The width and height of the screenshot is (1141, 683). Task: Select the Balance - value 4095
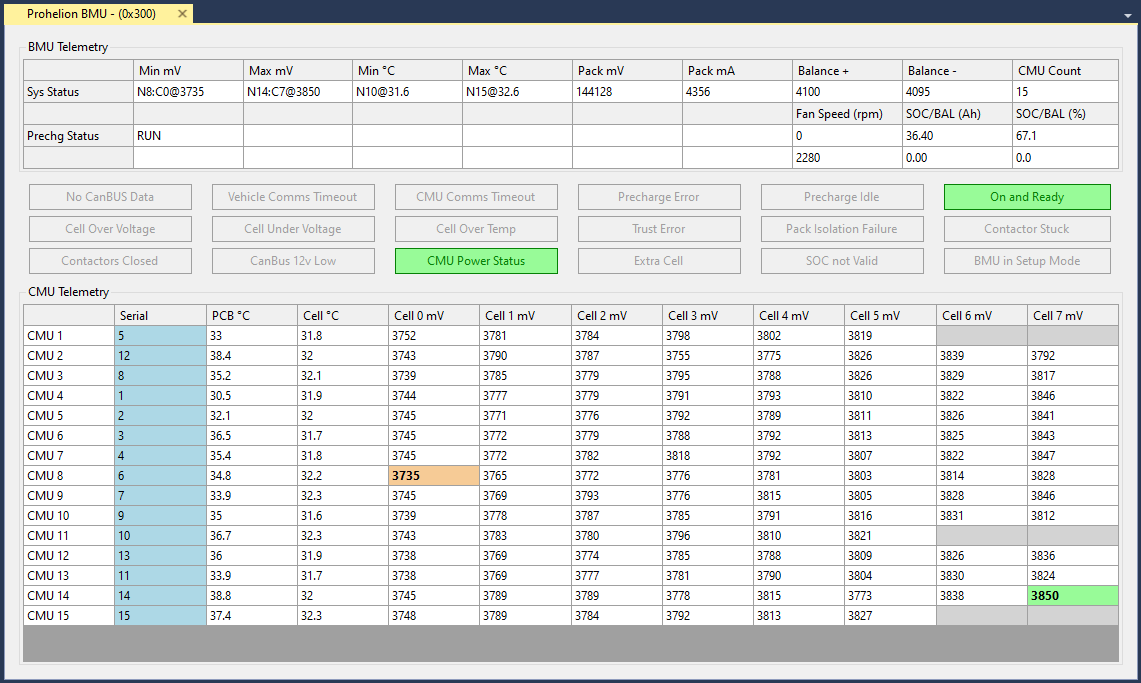[957, 92]
